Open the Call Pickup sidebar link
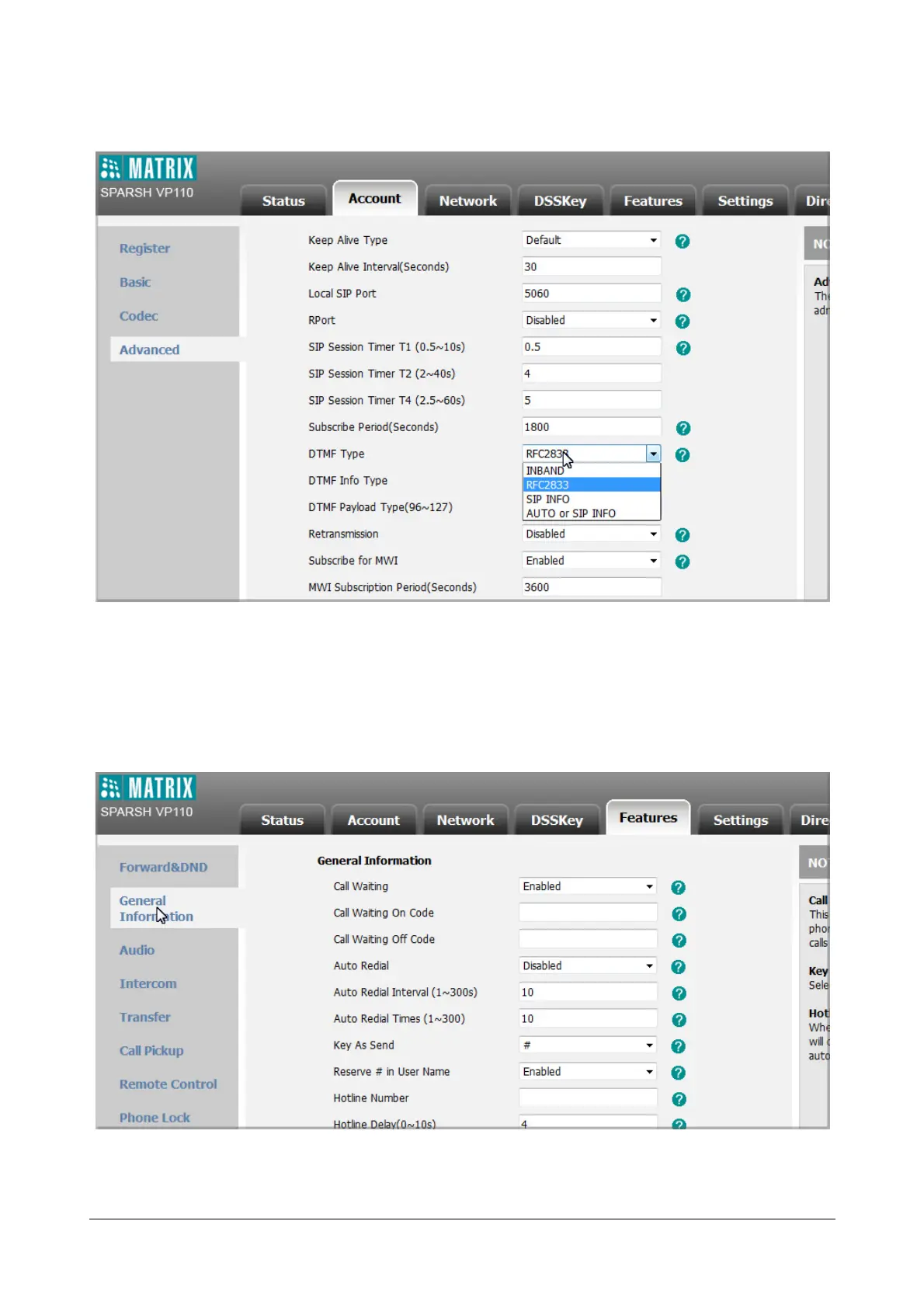The image size is (924, 1308). [x=151, y=1051]
